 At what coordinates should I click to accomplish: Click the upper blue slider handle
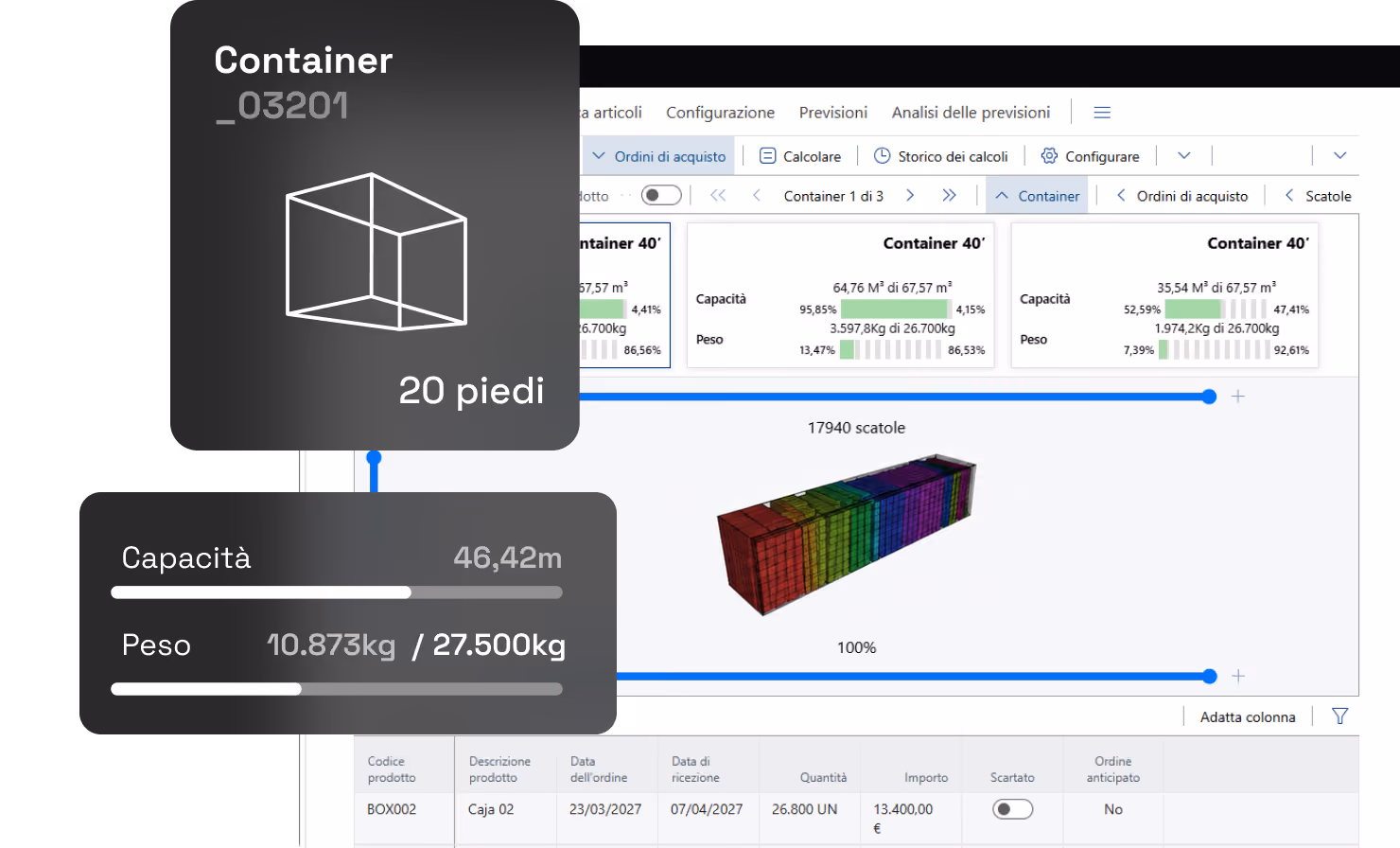pyautogui.click(x=1209, y=397)
